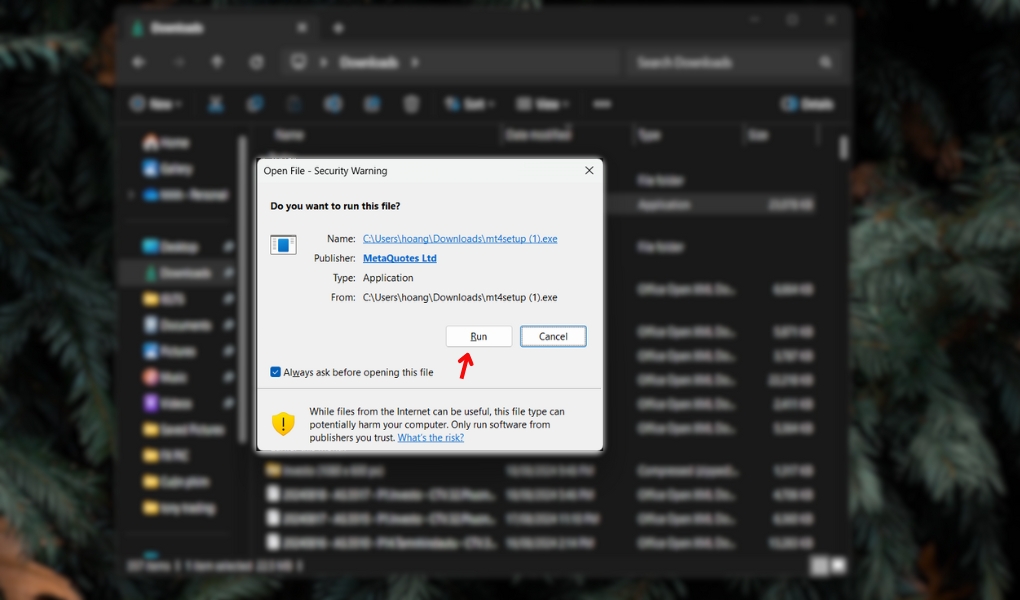Click the File Explorer file list scrollbar
The width and height of the screenshot is (1020, 600).
tap(844, 148)
